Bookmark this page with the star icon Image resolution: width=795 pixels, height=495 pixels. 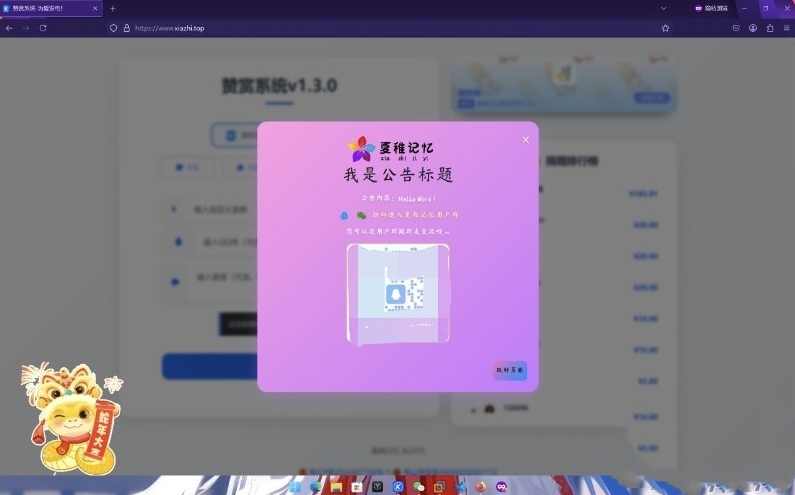pos(665,28)
